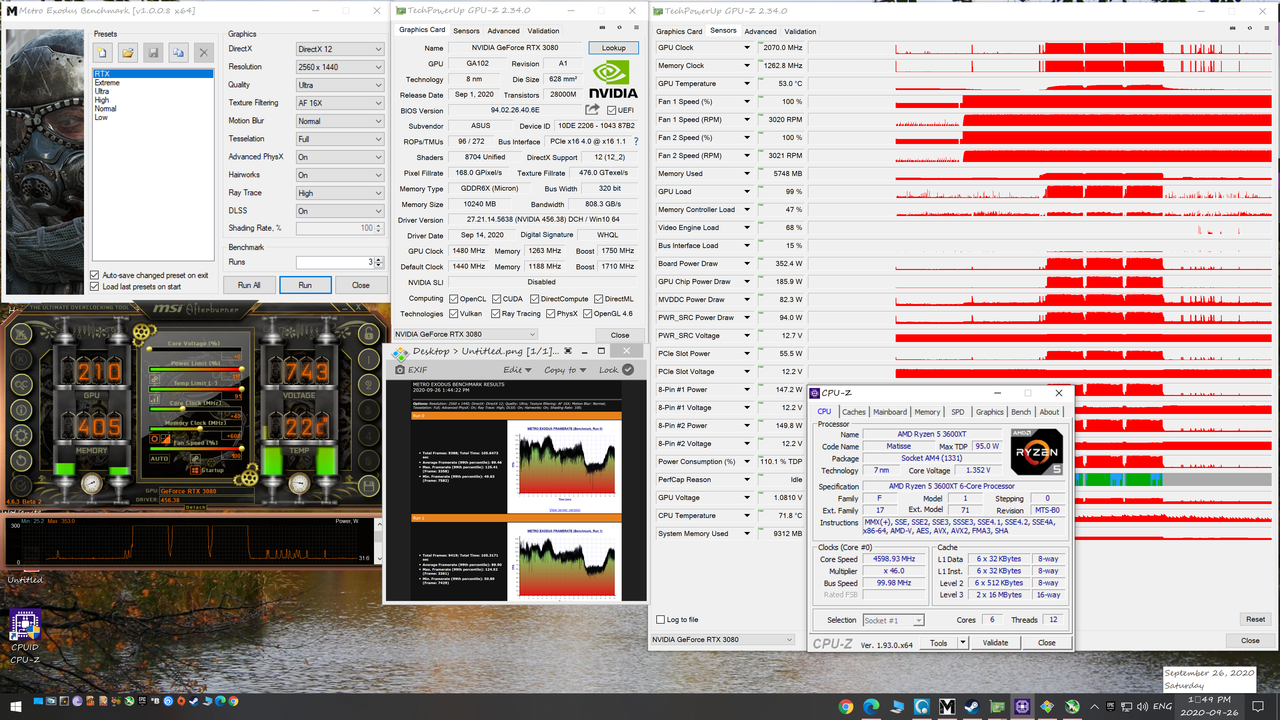The image size is (1280, 720).
Task: Open the CPU-Z Tools dropdown arrow
Action: 962,643
